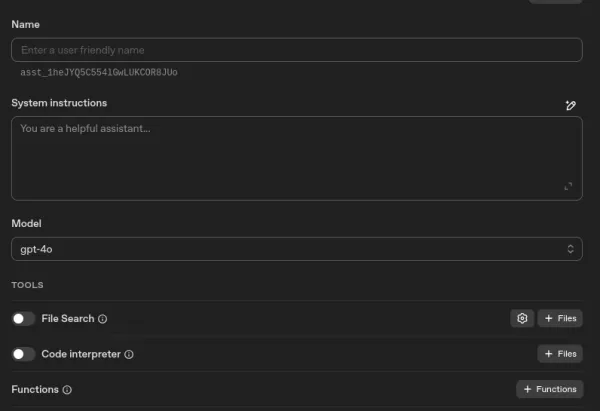The width and height of the screenshot is (600, 411).
Task: Click the info icon beside Code interpreter
Action: 129,354
